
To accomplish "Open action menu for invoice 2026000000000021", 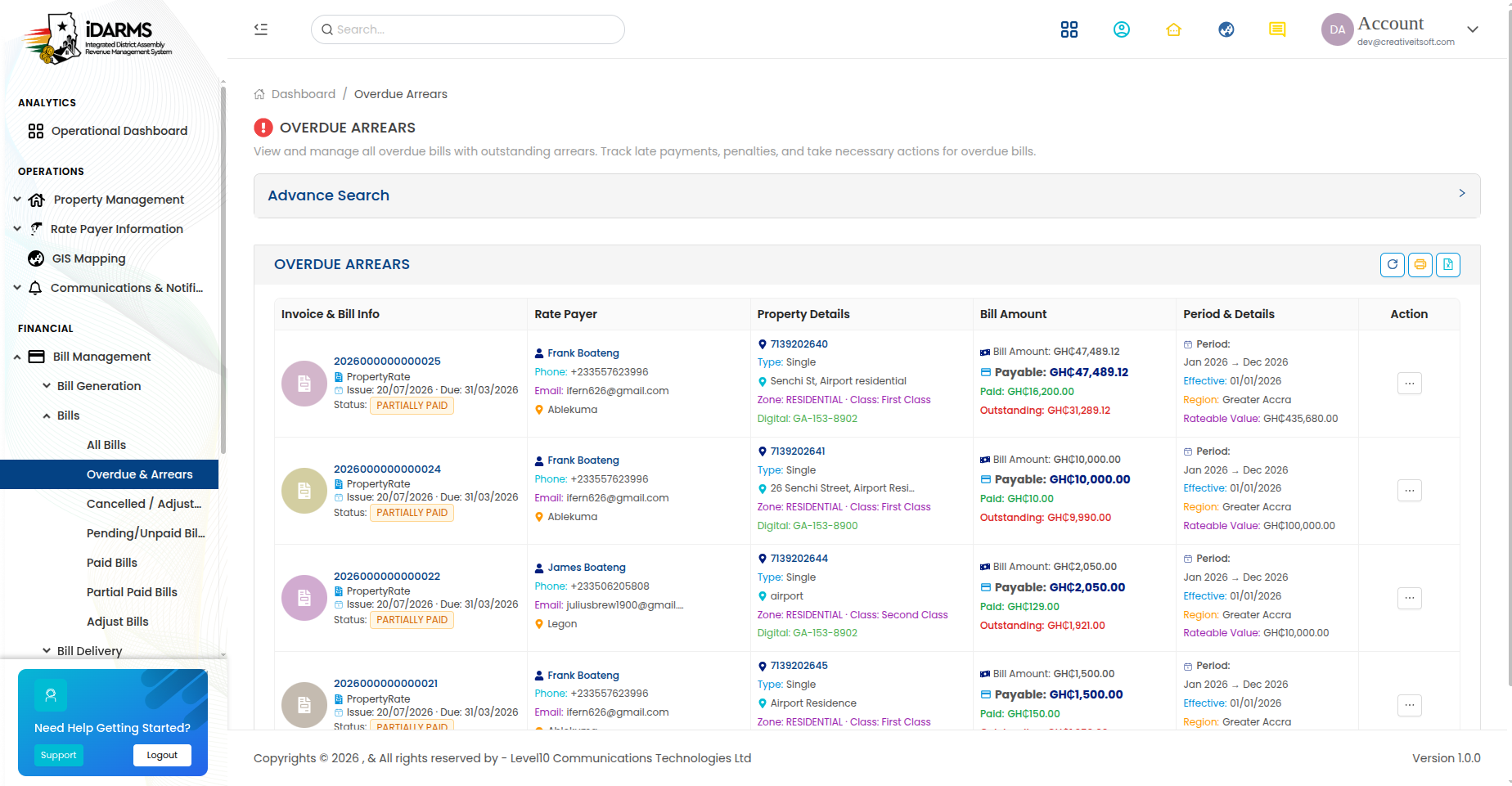I will tap(1409, 705).
